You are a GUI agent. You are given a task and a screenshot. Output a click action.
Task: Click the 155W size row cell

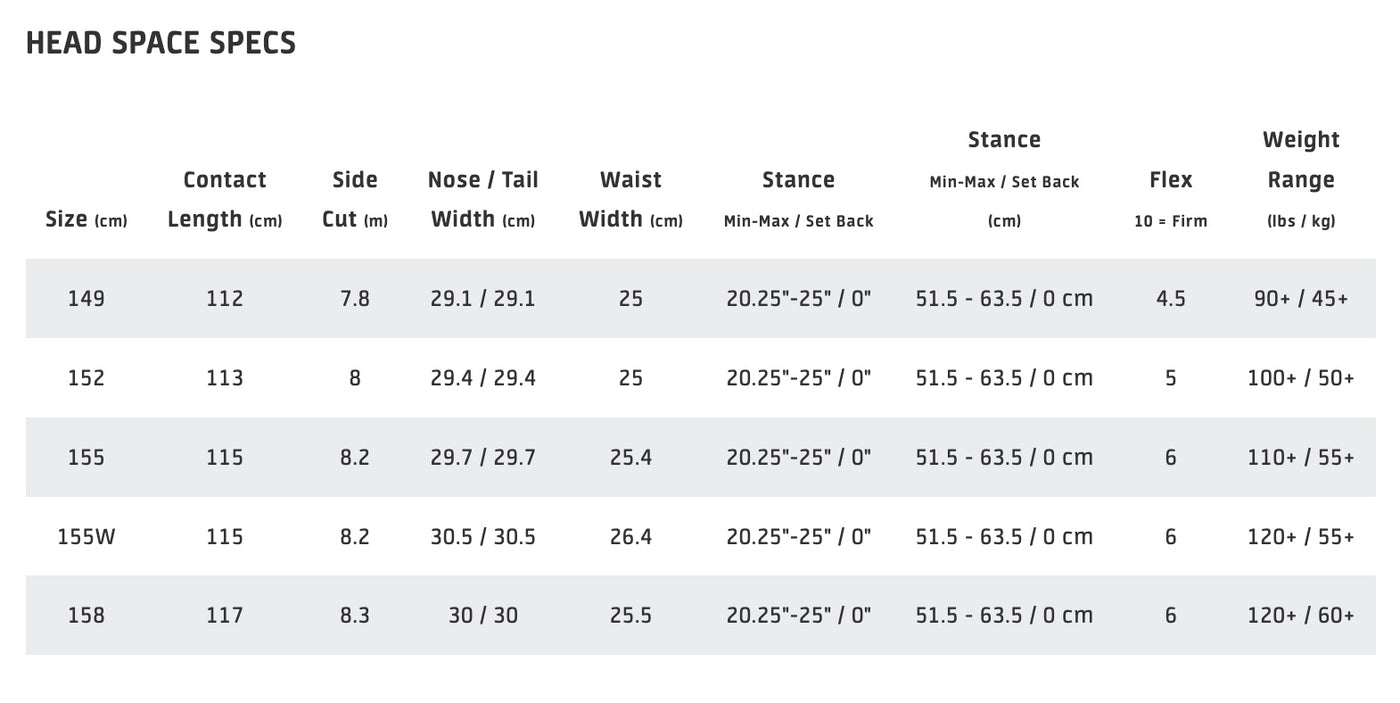86,537
